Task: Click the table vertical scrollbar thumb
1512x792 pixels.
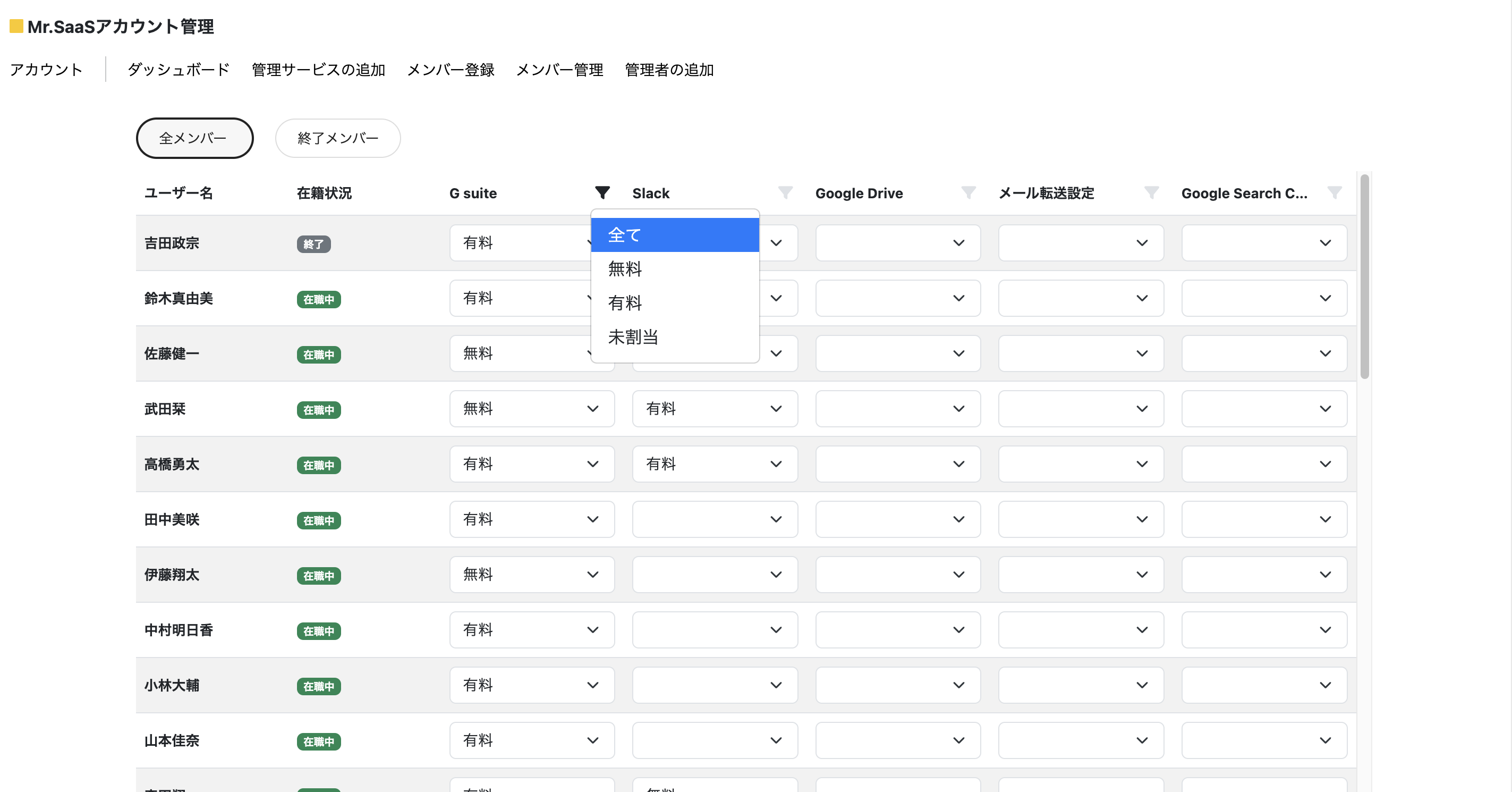Action: [1365, 276]
